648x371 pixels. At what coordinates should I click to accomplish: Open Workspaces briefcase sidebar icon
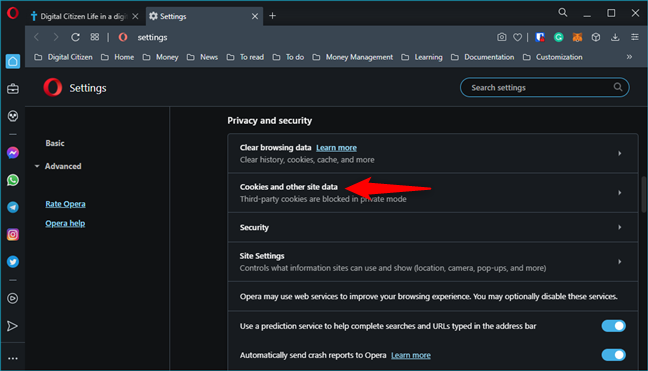point(13,88)
